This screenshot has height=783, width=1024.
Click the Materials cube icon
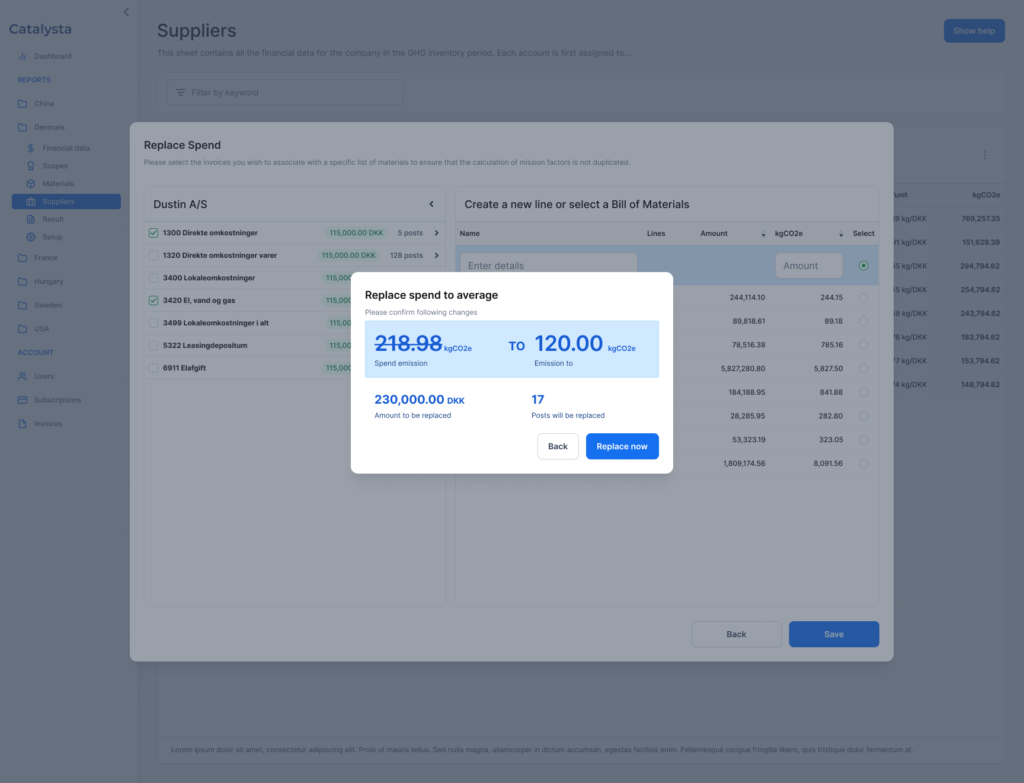pos(31,184)
